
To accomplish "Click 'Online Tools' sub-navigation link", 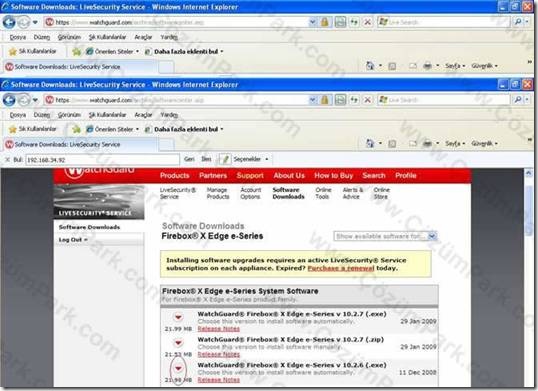I will [323, 193].
